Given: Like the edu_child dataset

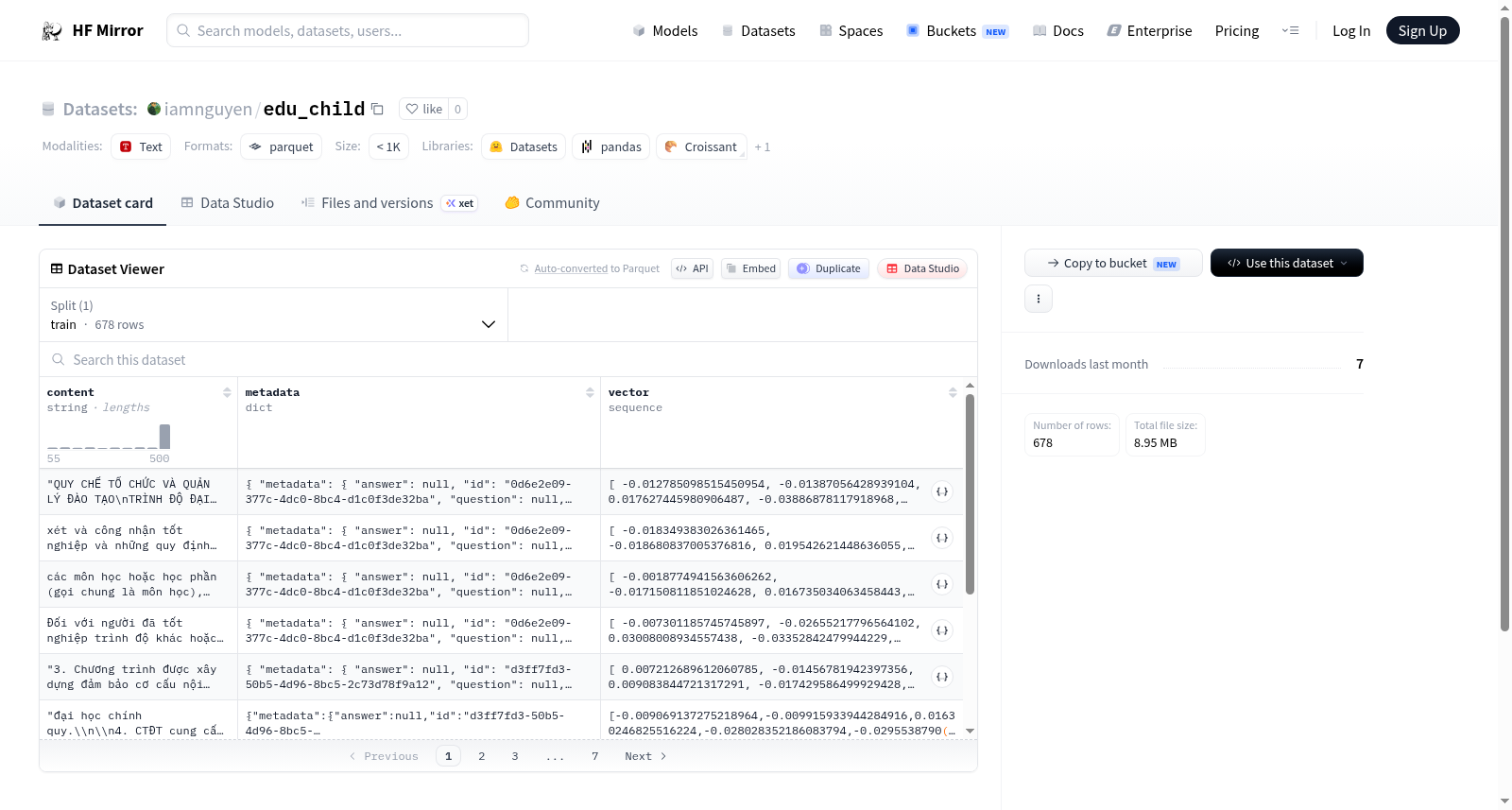Looking at the screenshot, I should click(423, 109).
